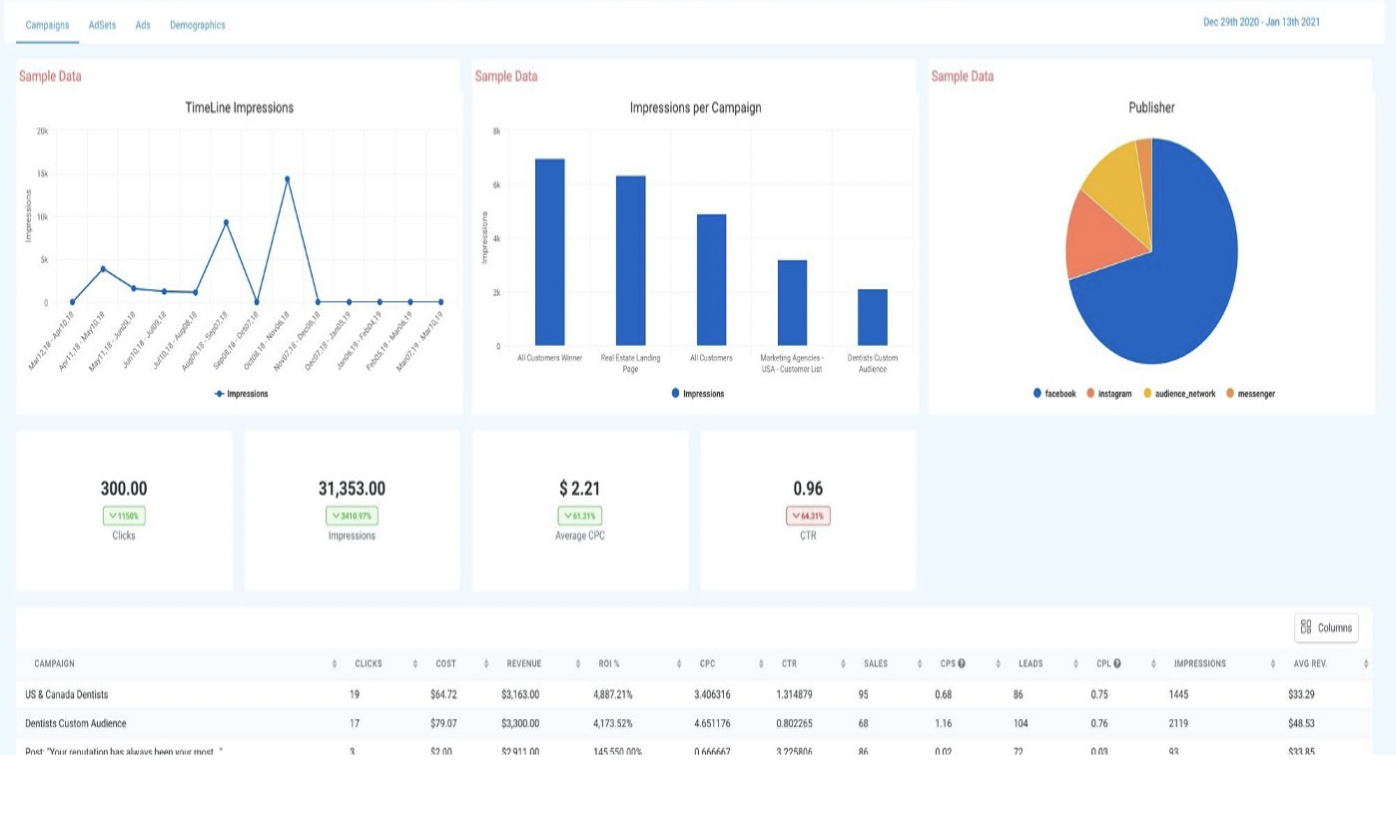The height and width of the screenshot is (836, 1396).
Task: Sort table by the Avg Rev. column
Action: (1309, 663)
